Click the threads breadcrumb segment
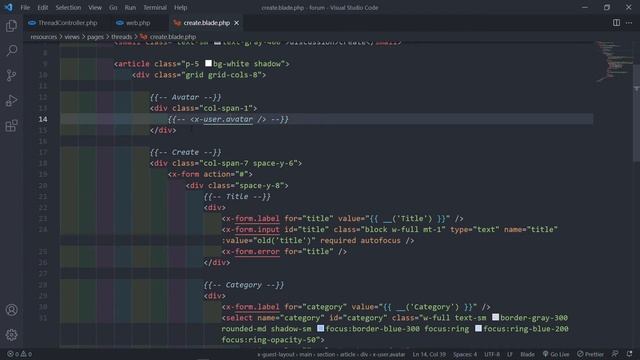 tap(122, 37)
